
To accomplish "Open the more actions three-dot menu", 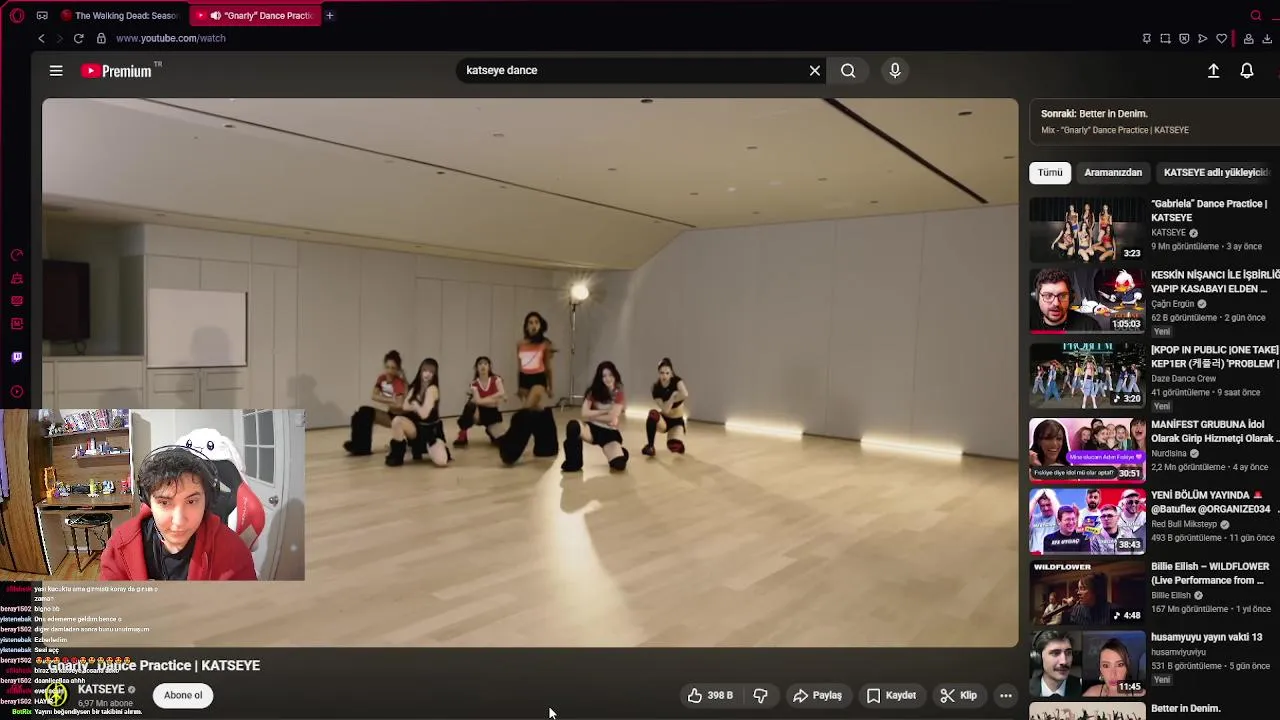I will (1006, 695).
